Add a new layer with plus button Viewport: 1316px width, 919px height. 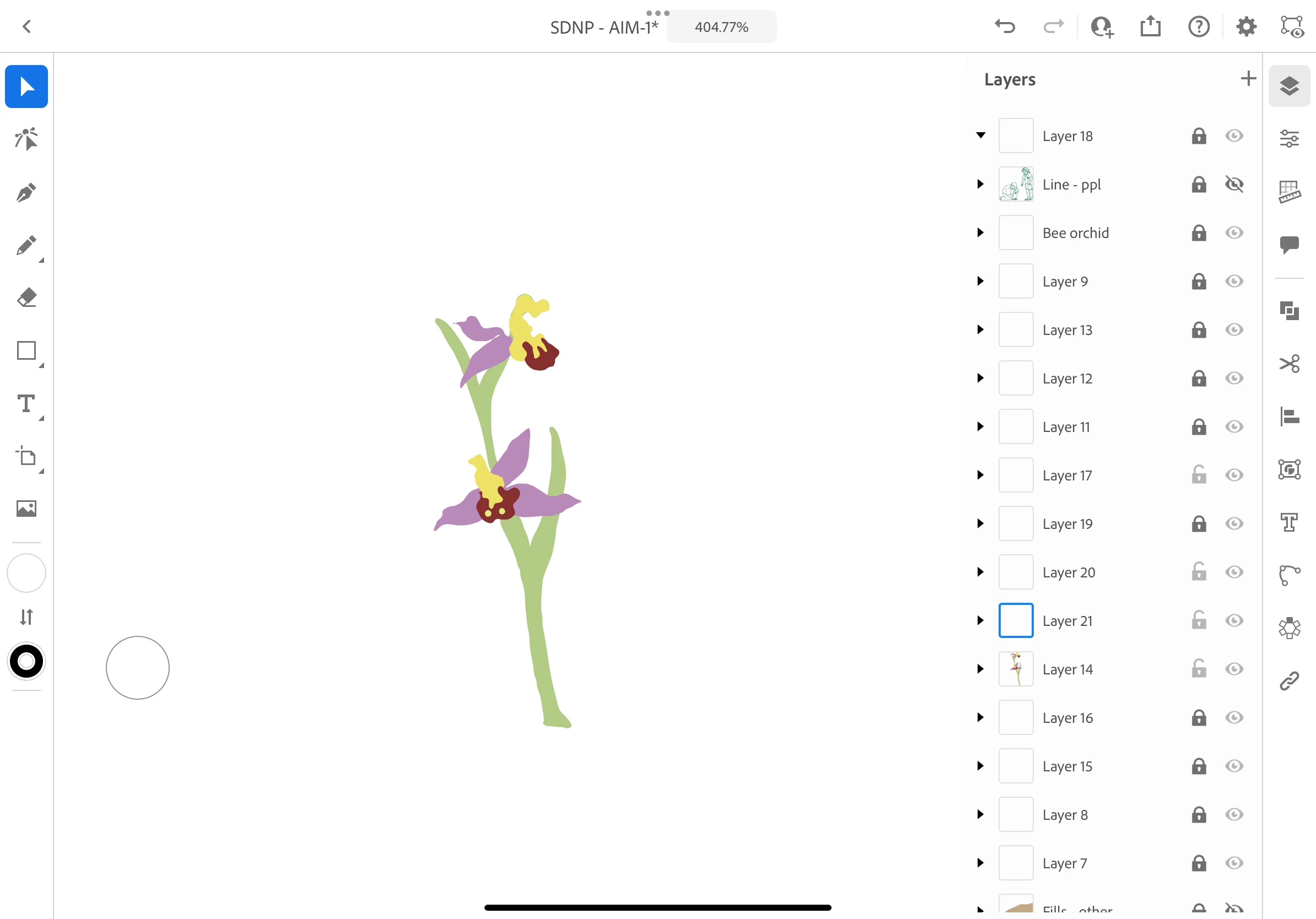1248,78
